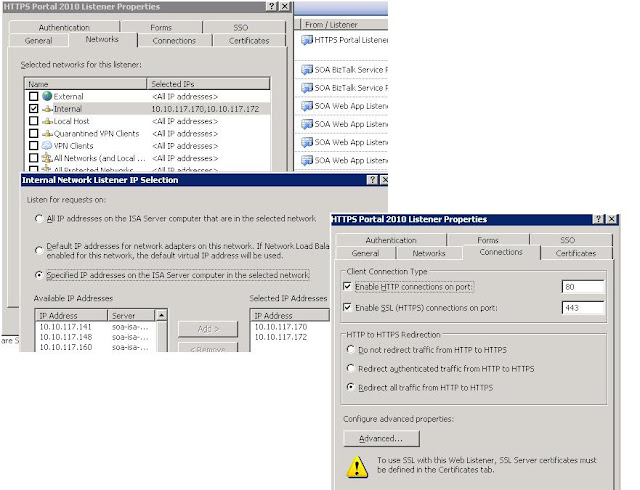Open Forms tab in front Listener Properties dialog
Image resolution: width=640 pixels, height=490 pixels.
click(x=488, y=240)
